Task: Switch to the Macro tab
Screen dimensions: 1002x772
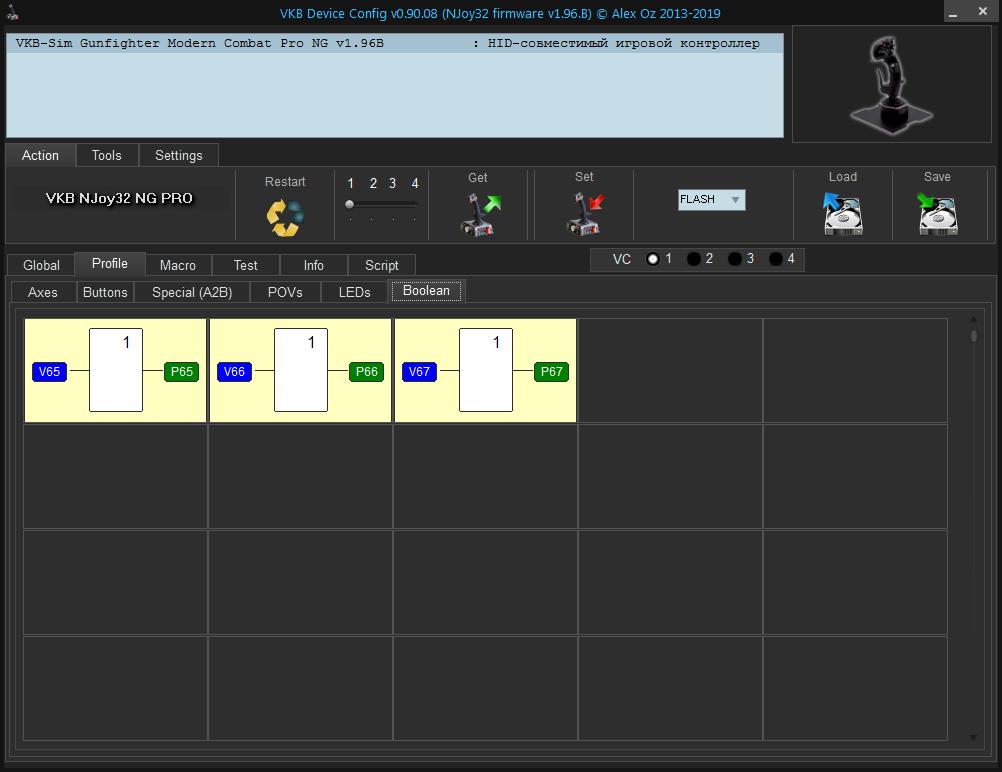Action: click(178, 265)
